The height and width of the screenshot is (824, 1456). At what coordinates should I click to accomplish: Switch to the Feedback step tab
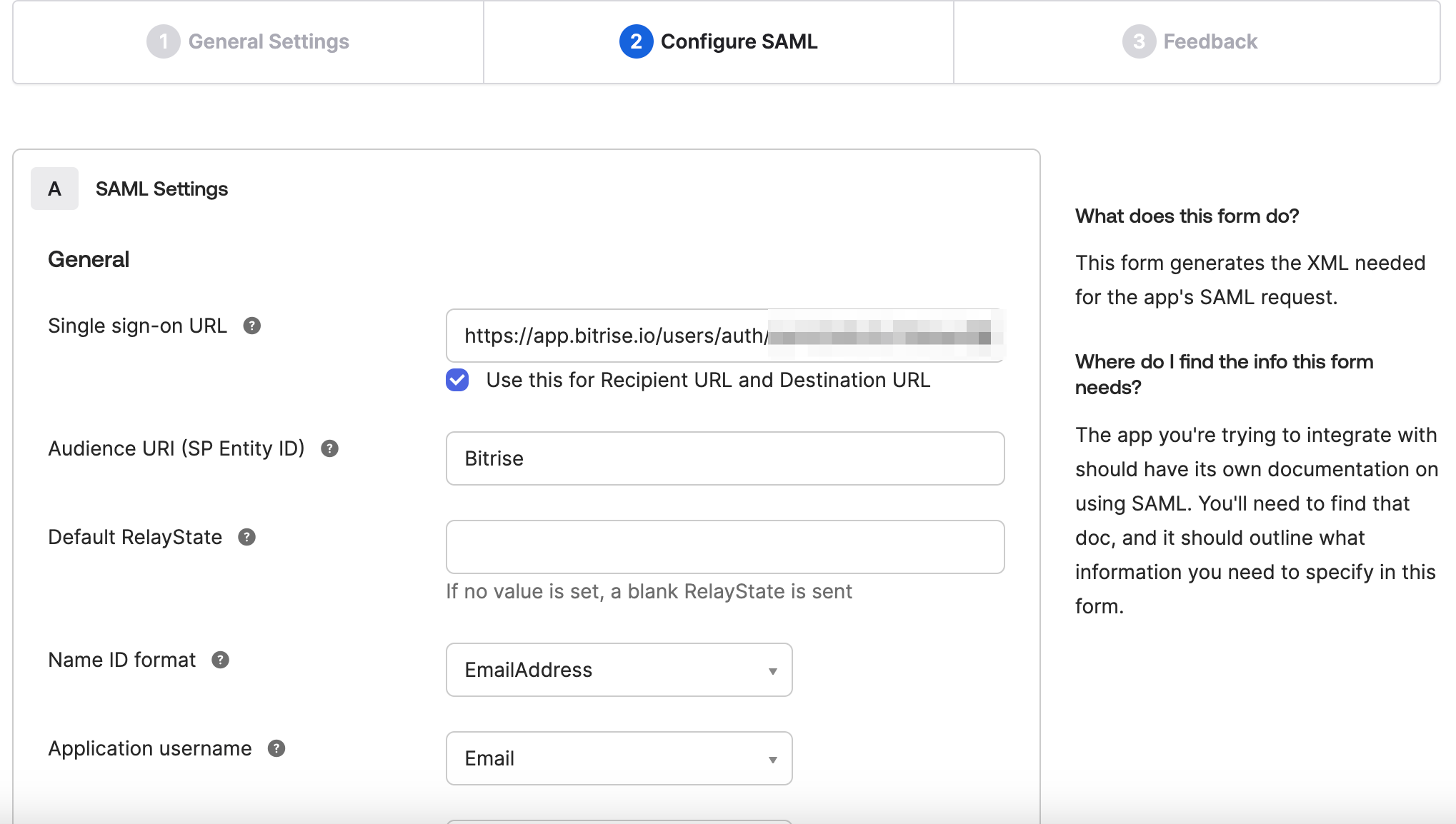tap(1210, 41)
